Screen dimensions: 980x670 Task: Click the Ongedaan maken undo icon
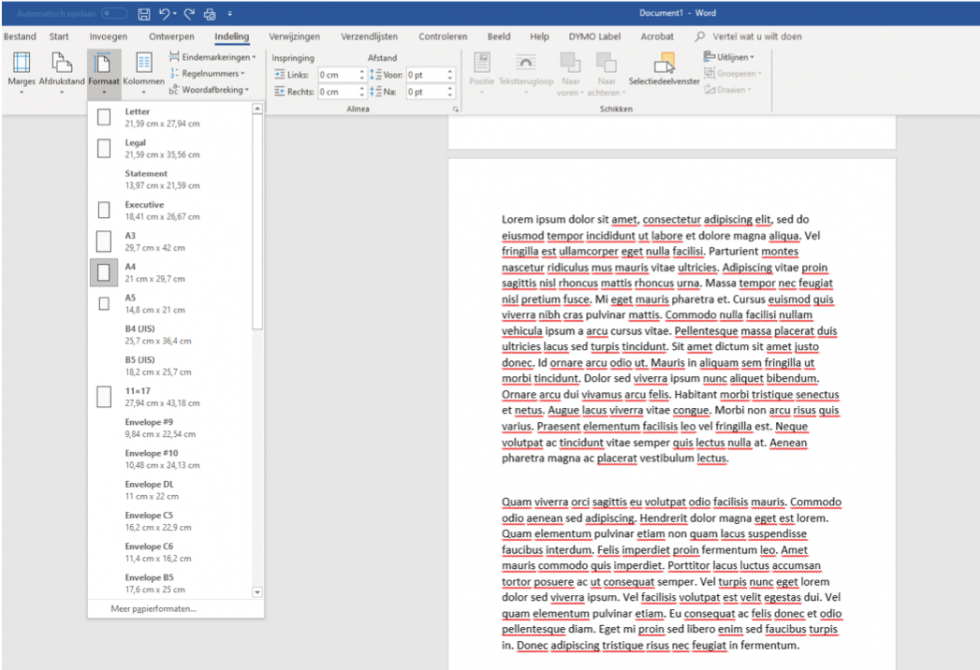tap(166, 12)
